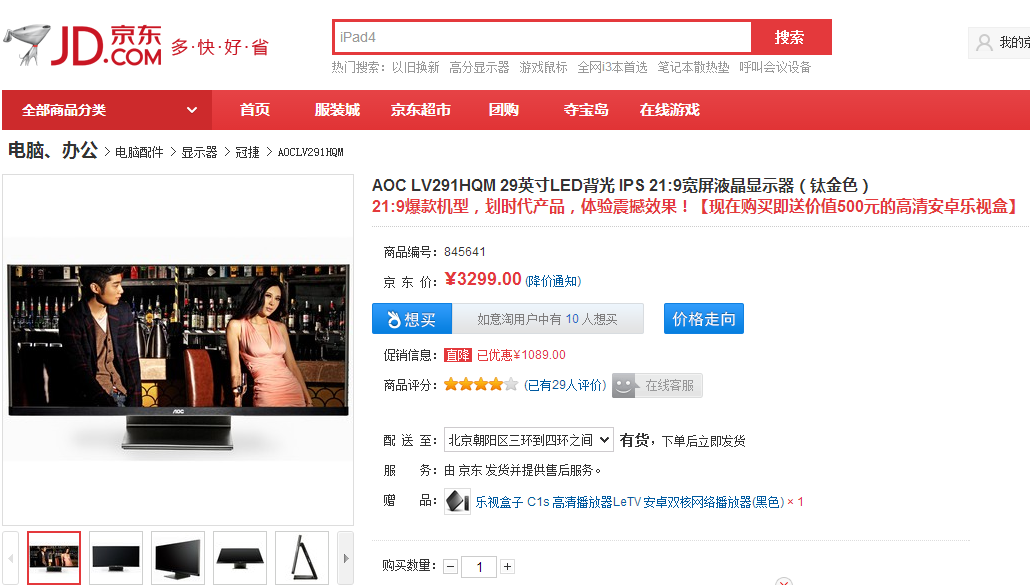Click the 电脑配件 breadcrumb link
The height and width of the screenshot is (585, 1030).
coord(139,152)
